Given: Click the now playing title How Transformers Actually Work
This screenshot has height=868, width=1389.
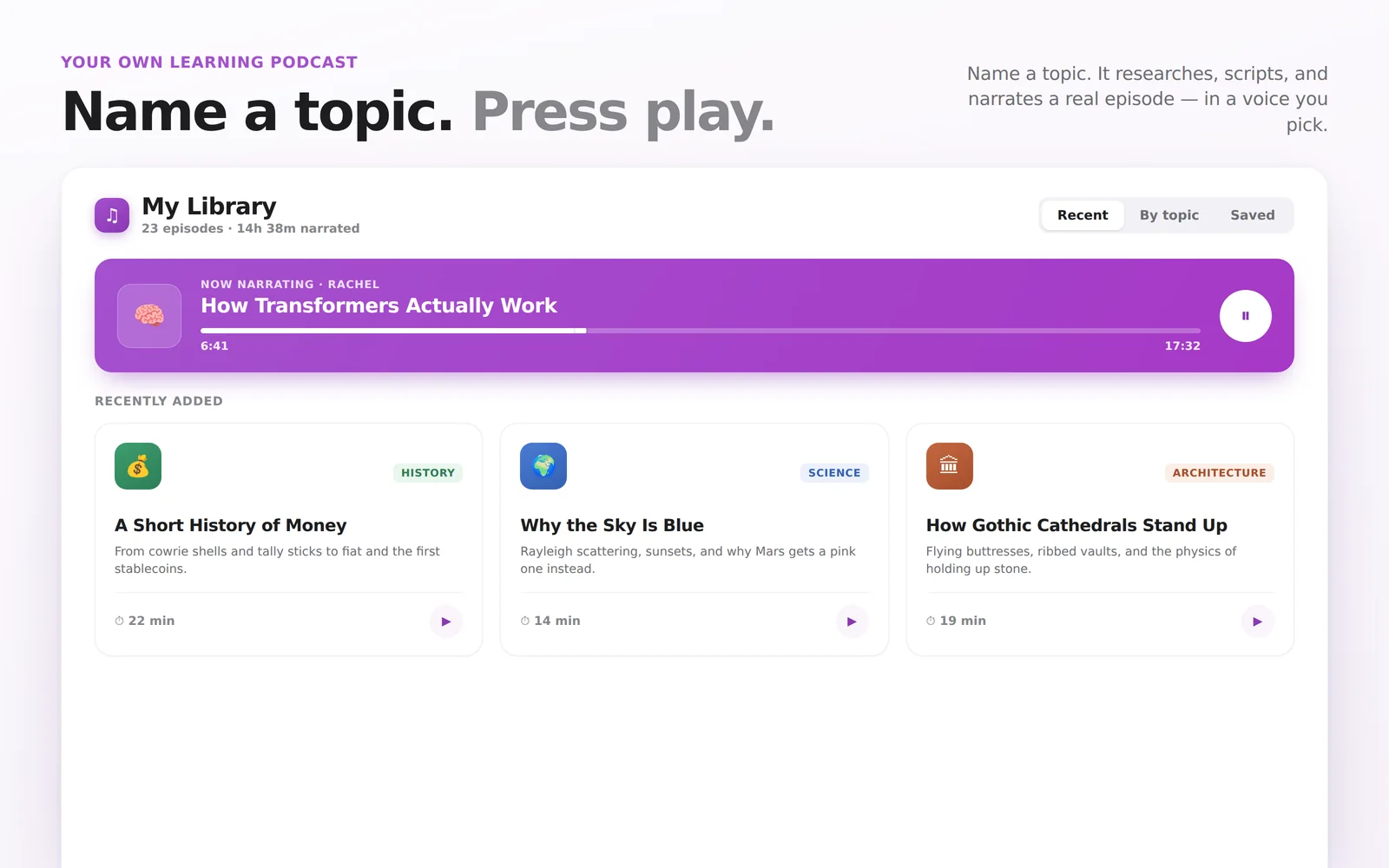Looking at the screenshot, I should point(379,306).
